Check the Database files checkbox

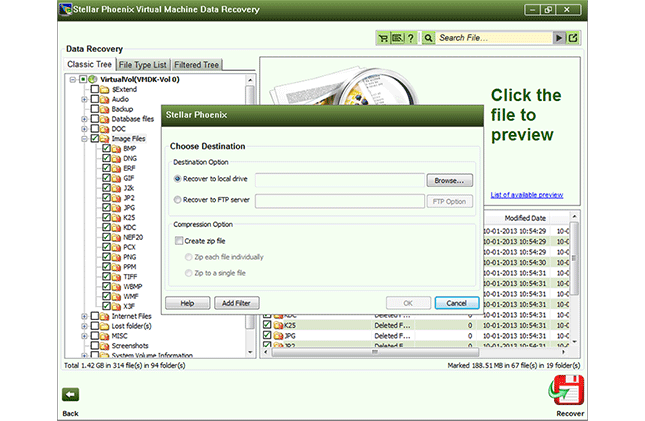95,119
